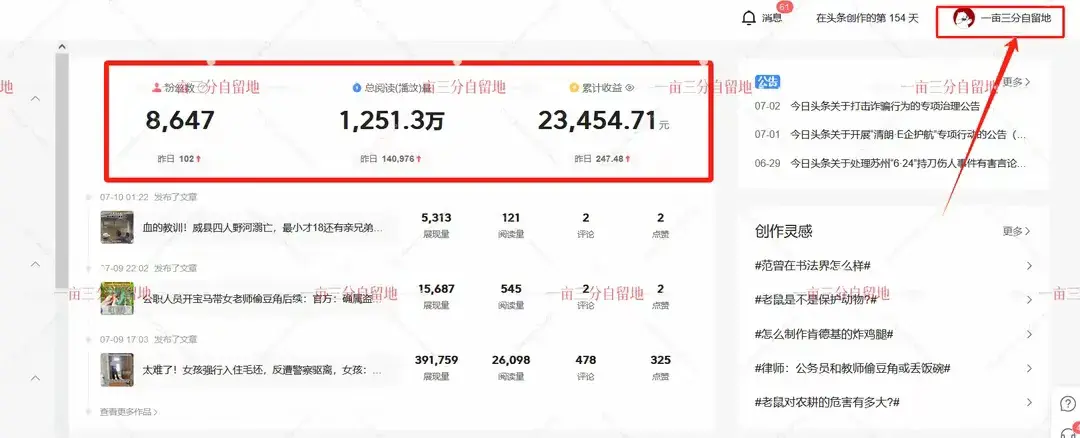The width and height of the screenshot is (1080, 438).
Task: Click the 545 阅读量 value
Action: click(x=511, y=289)
